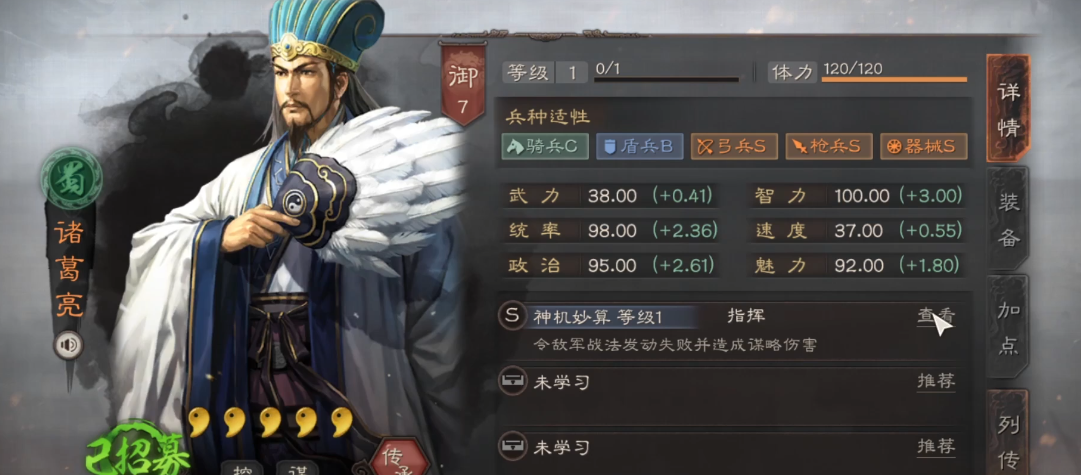Click the red 御 7 banner
This screenshot has height=475, width=1081.
(x=463, y=84)
